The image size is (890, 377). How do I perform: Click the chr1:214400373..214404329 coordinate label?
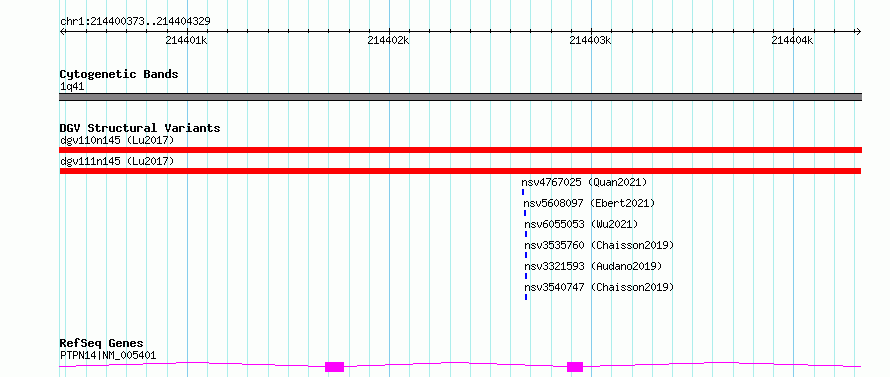click(x=135, y=21)
